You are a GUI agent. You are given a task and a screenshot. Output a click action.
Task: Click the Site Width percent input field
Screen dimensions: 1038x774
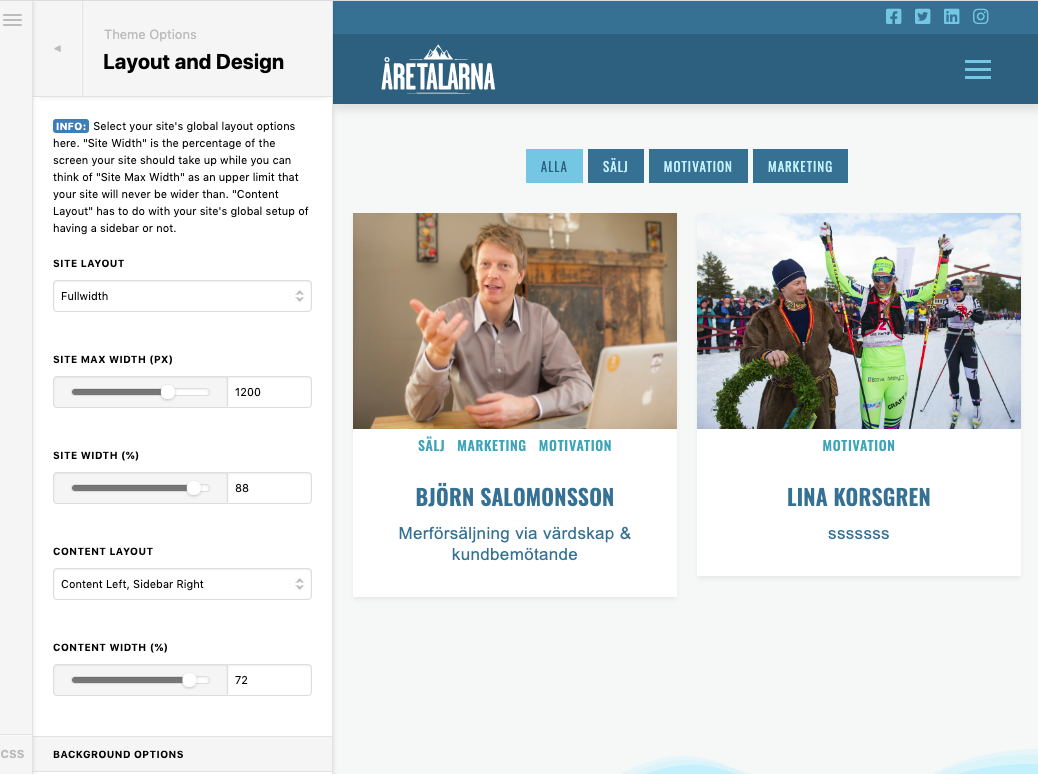pos(269,488)
